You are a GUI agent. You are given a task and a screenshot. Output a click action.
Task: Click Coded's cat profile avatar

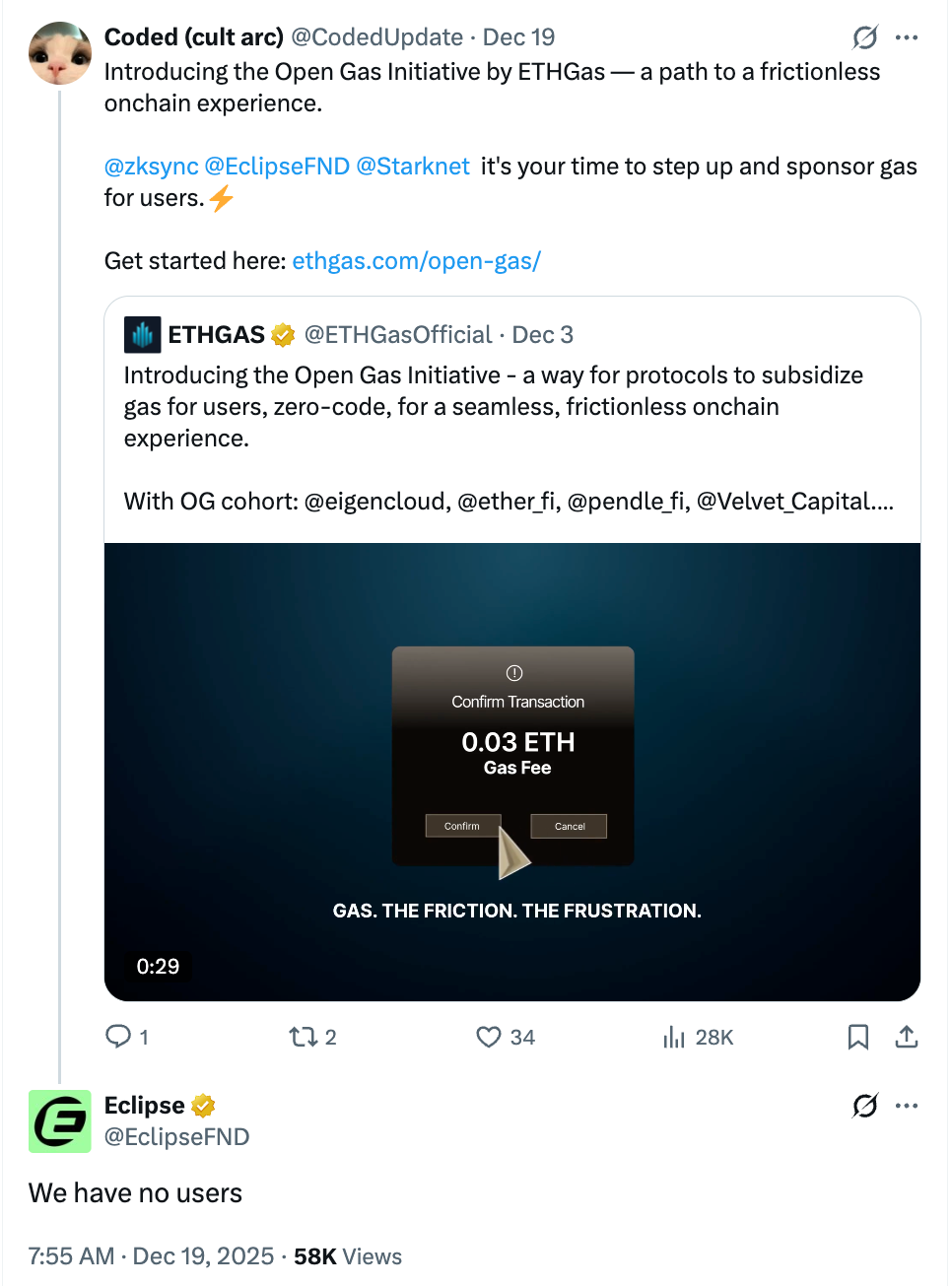[60, 53]
